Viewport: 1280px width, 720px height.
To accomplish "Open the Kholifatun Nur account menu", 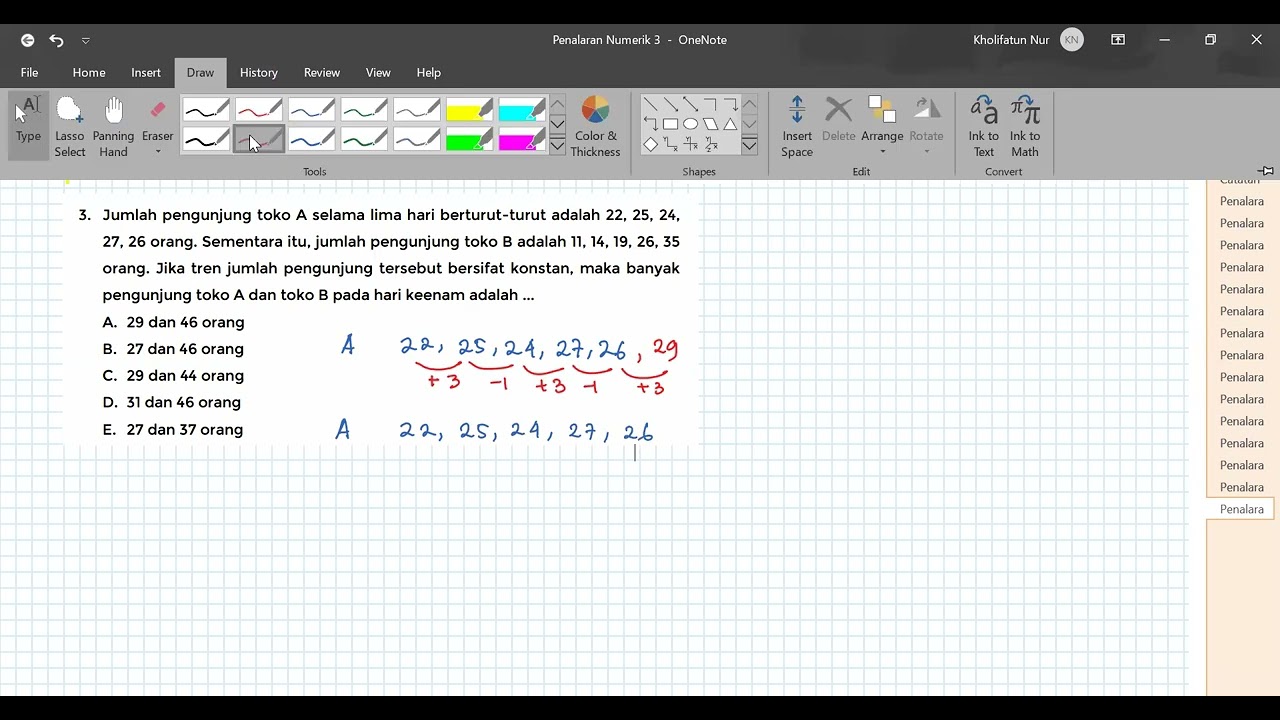I will point(1027,40).
